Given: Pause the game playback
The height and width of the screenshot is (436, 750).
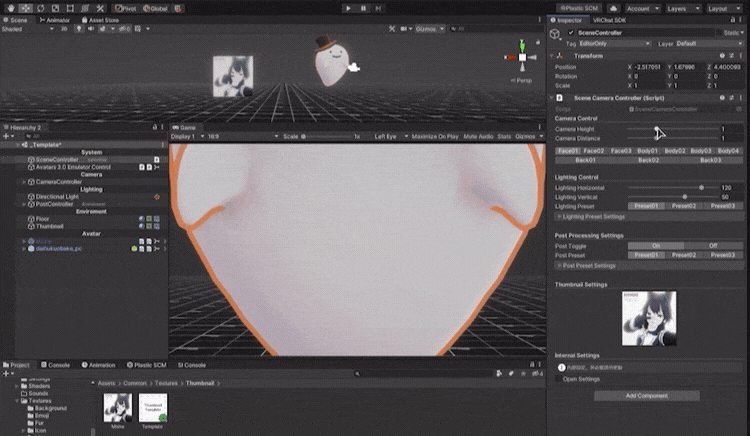Looking at the screenshot, I should point(363,8).
